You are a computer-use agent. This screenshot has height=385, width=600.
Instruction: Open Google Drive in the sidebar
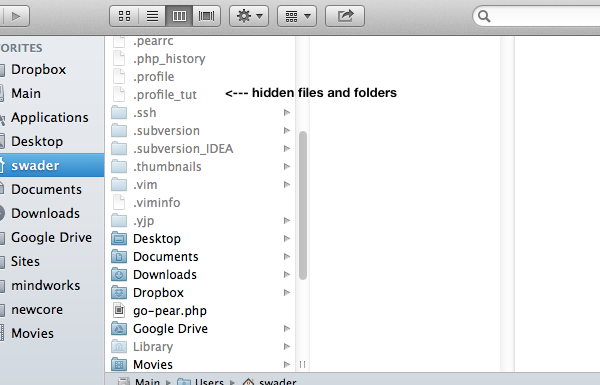pos(51,238)
